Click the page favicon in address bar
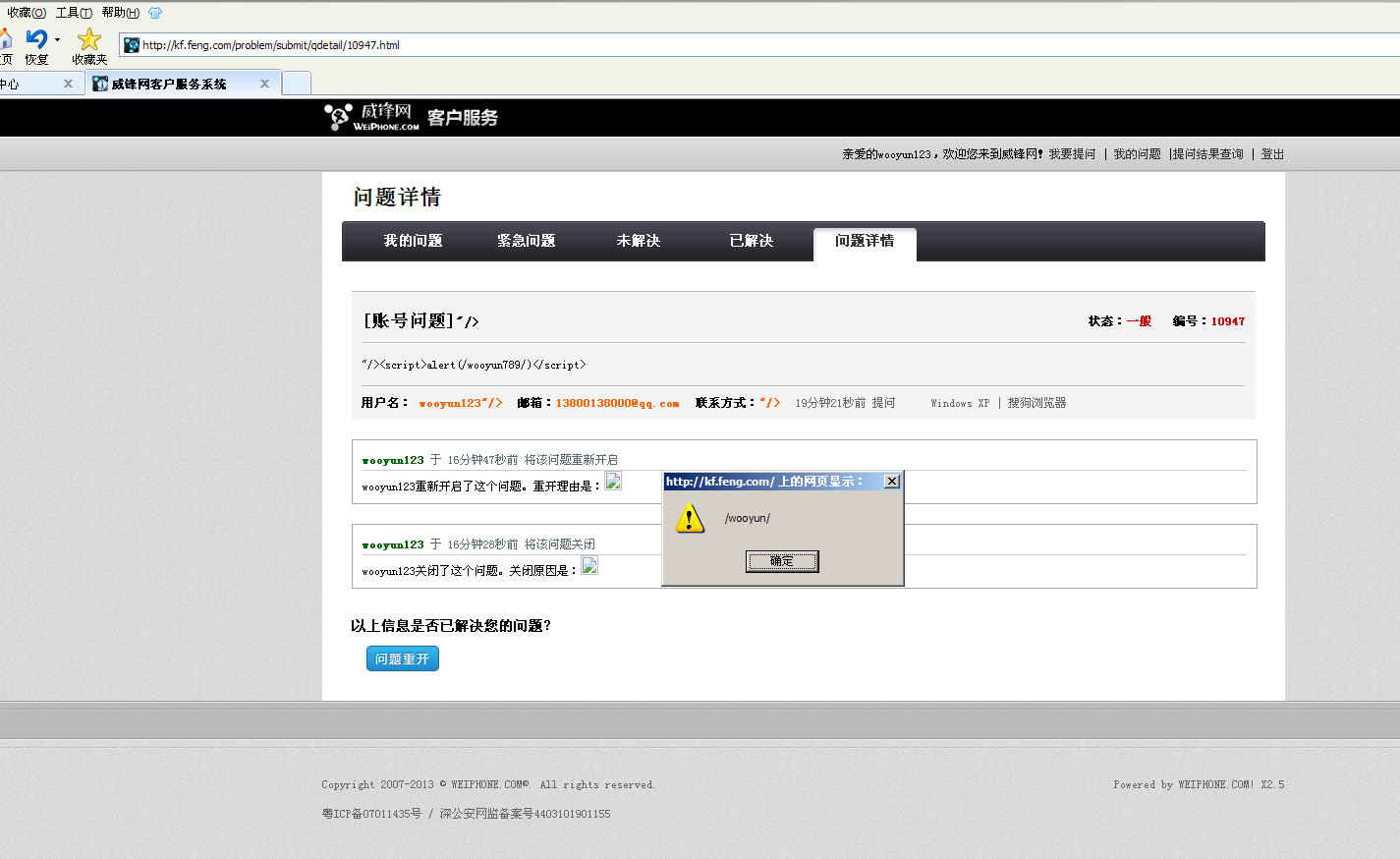This screenshot has height=859, width=1400. [131, 45]
